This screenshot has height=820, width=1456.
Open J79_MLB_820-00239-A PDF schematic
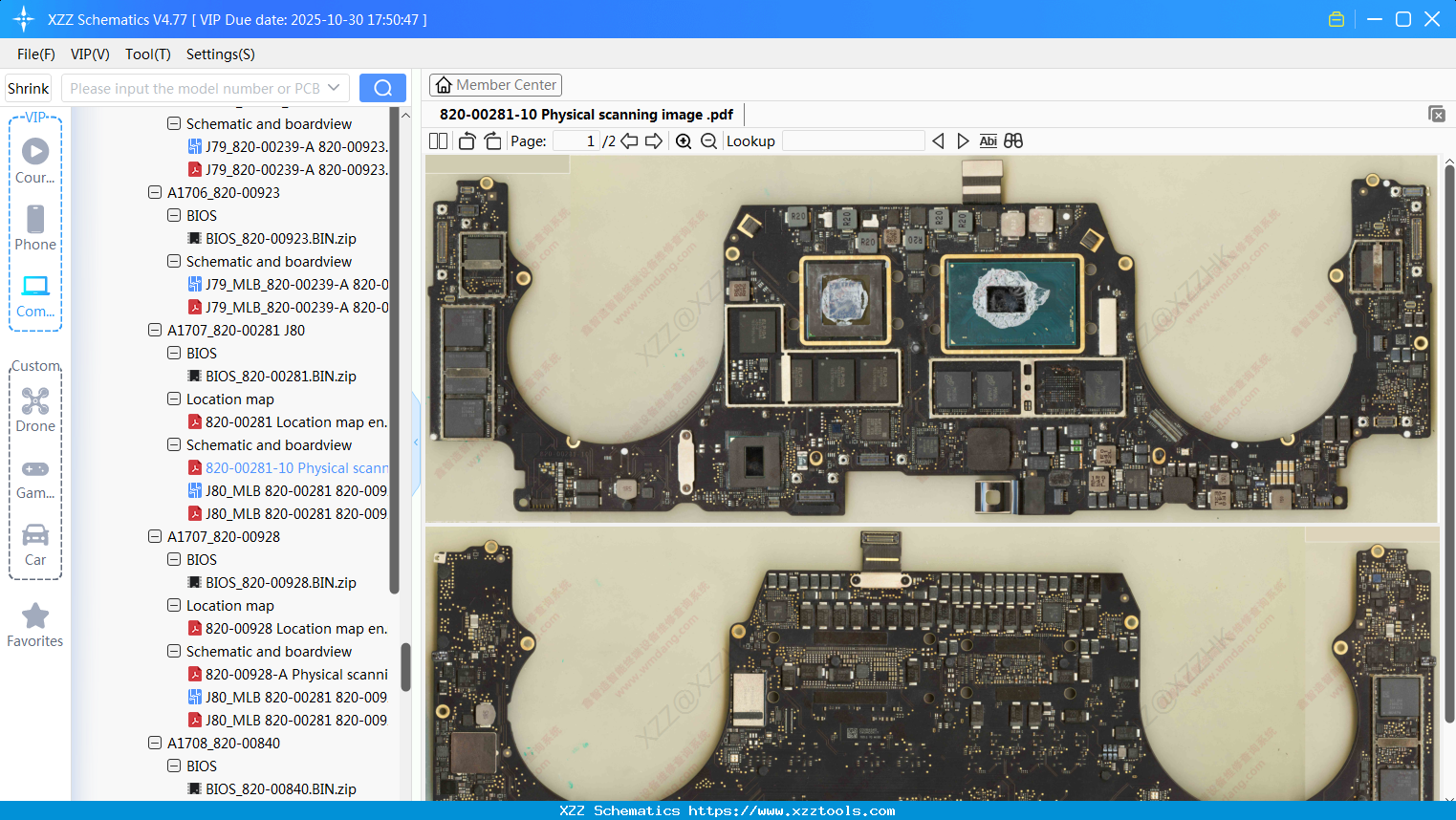coord(288,307)
